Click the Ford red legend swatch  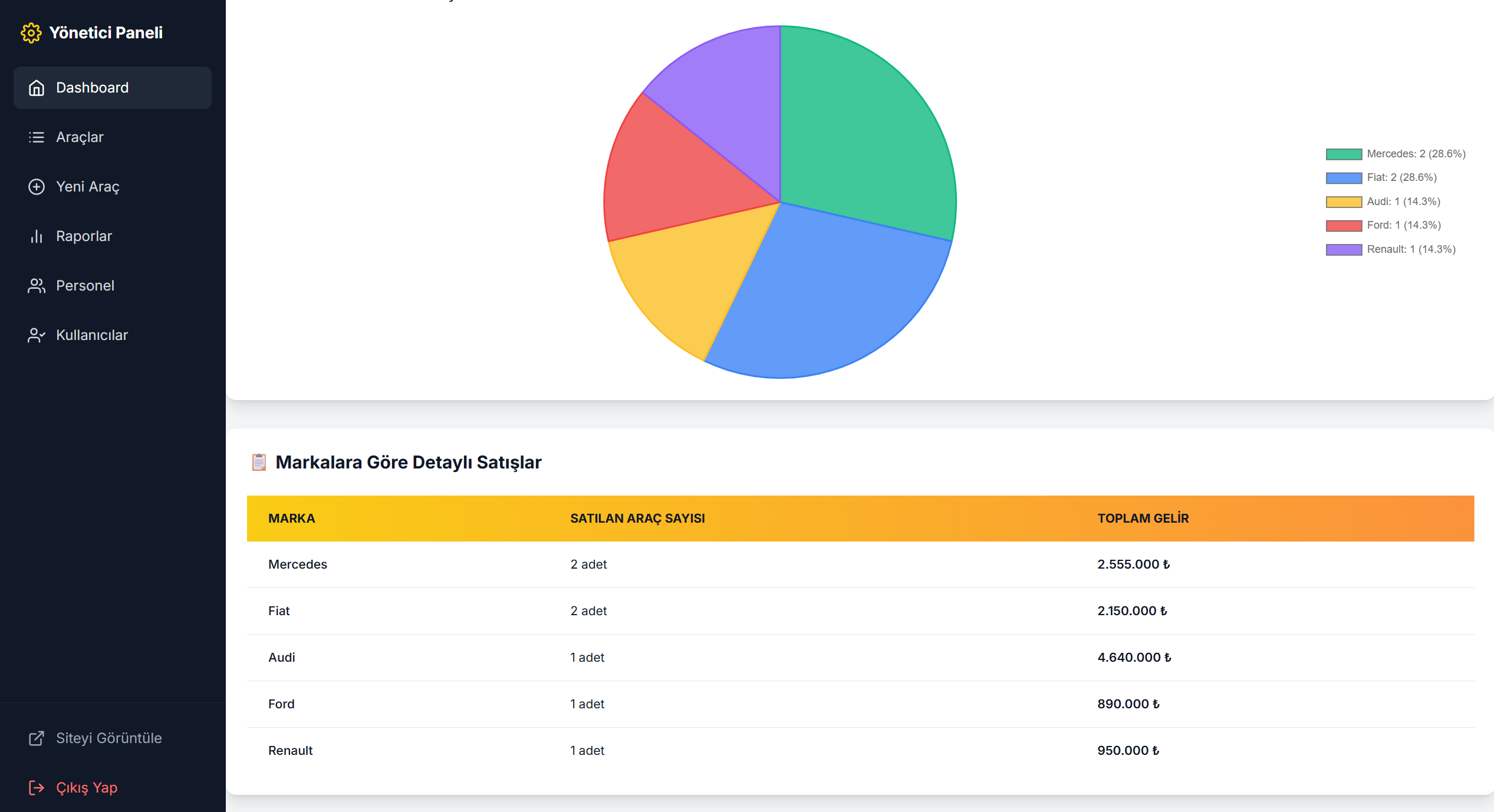point(1344,226)
